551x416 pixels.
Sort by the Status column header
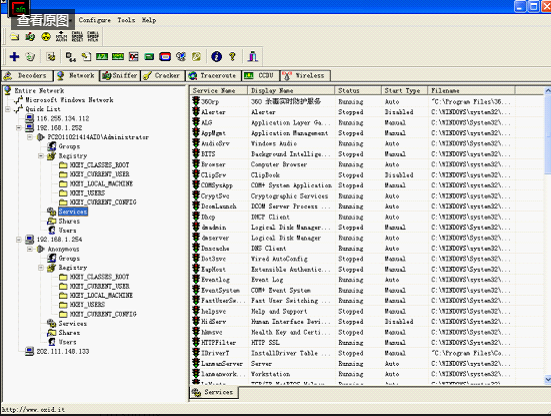(358, 91)
